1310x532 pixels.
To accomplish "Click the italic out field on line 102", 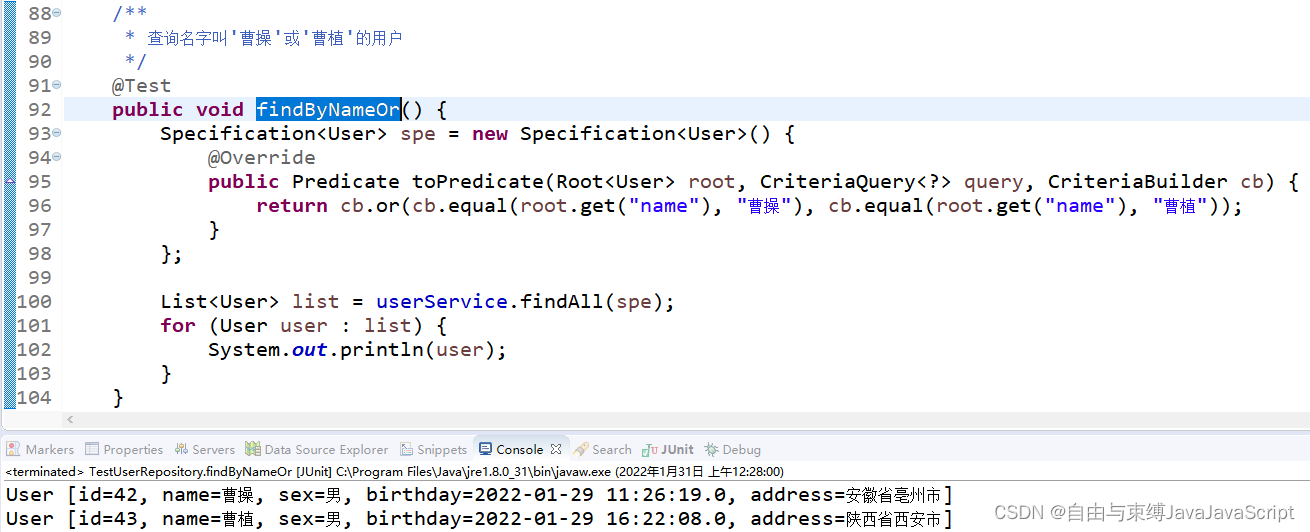I will point(310,350).
